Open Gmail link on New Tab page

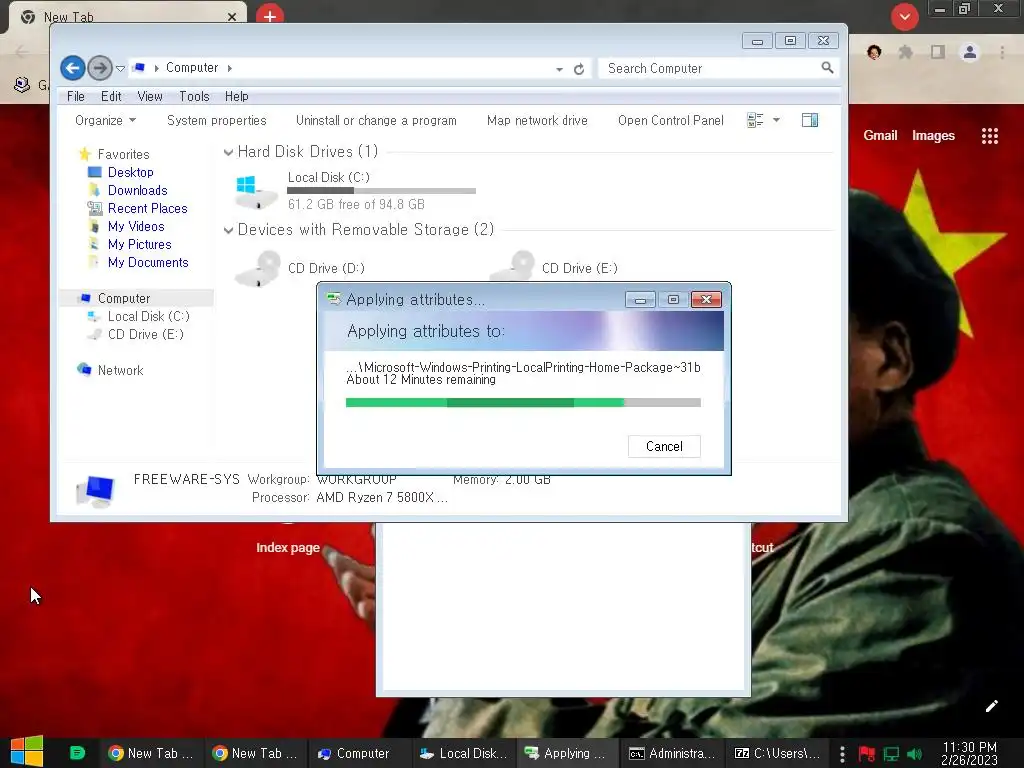[880, 135]
